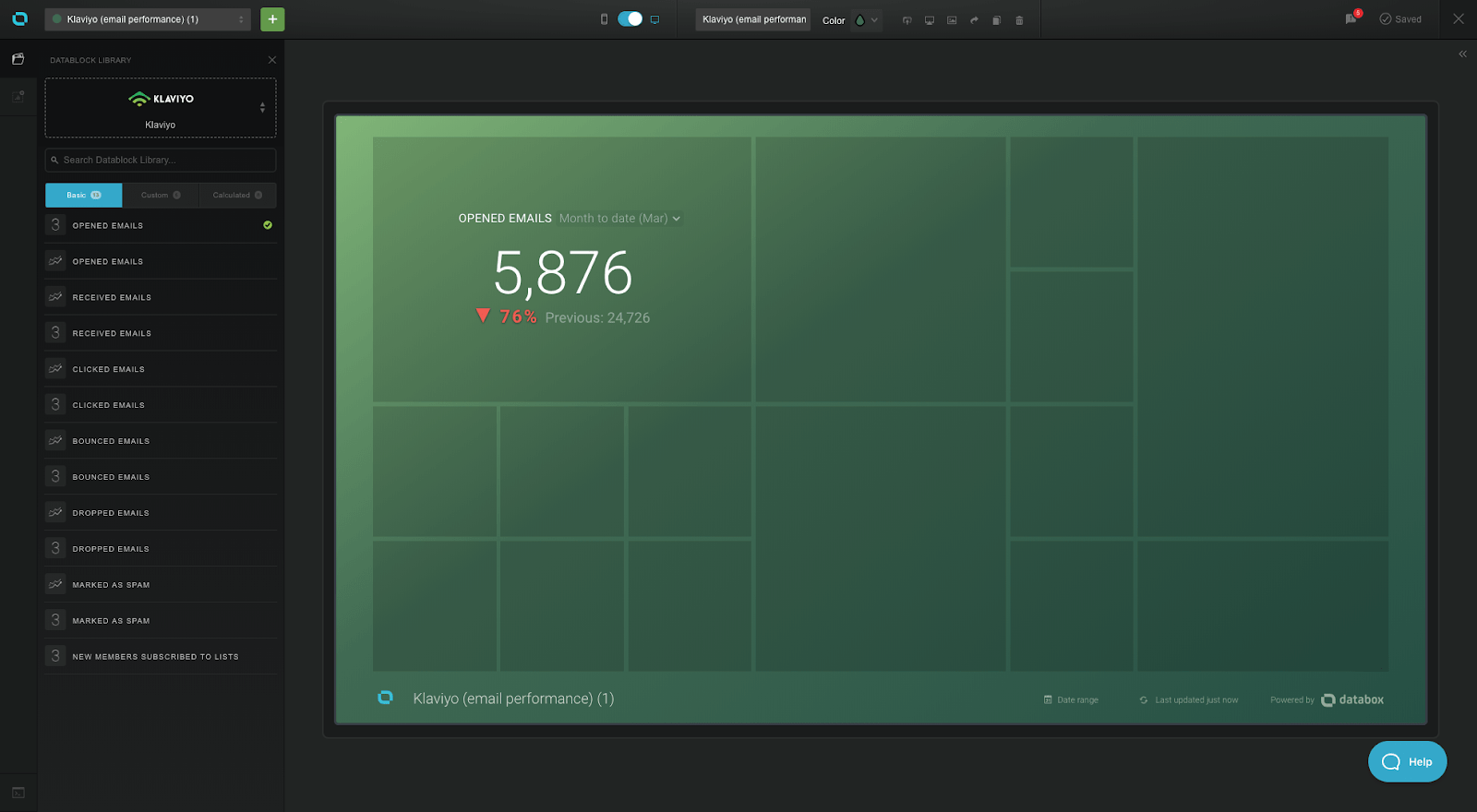Open the databoard selector dropdown at top
Image resolution: width=1477 pixels, height=812 pixels.
pos(148,19)
